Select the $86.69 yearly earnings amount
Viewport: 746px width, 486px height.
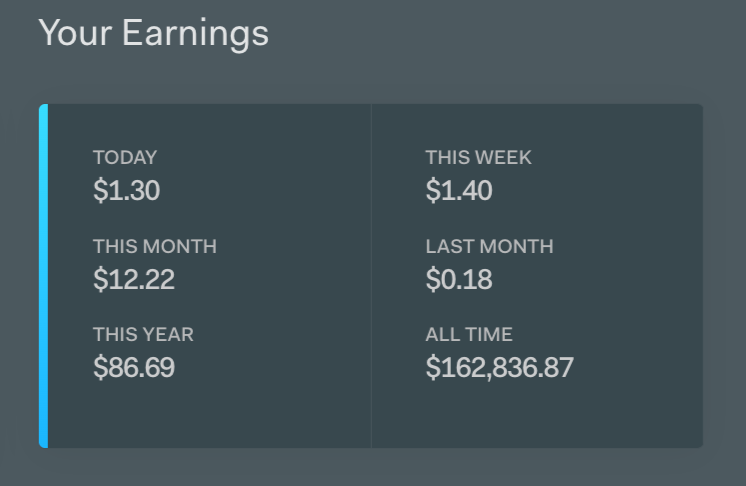(133, 367)
